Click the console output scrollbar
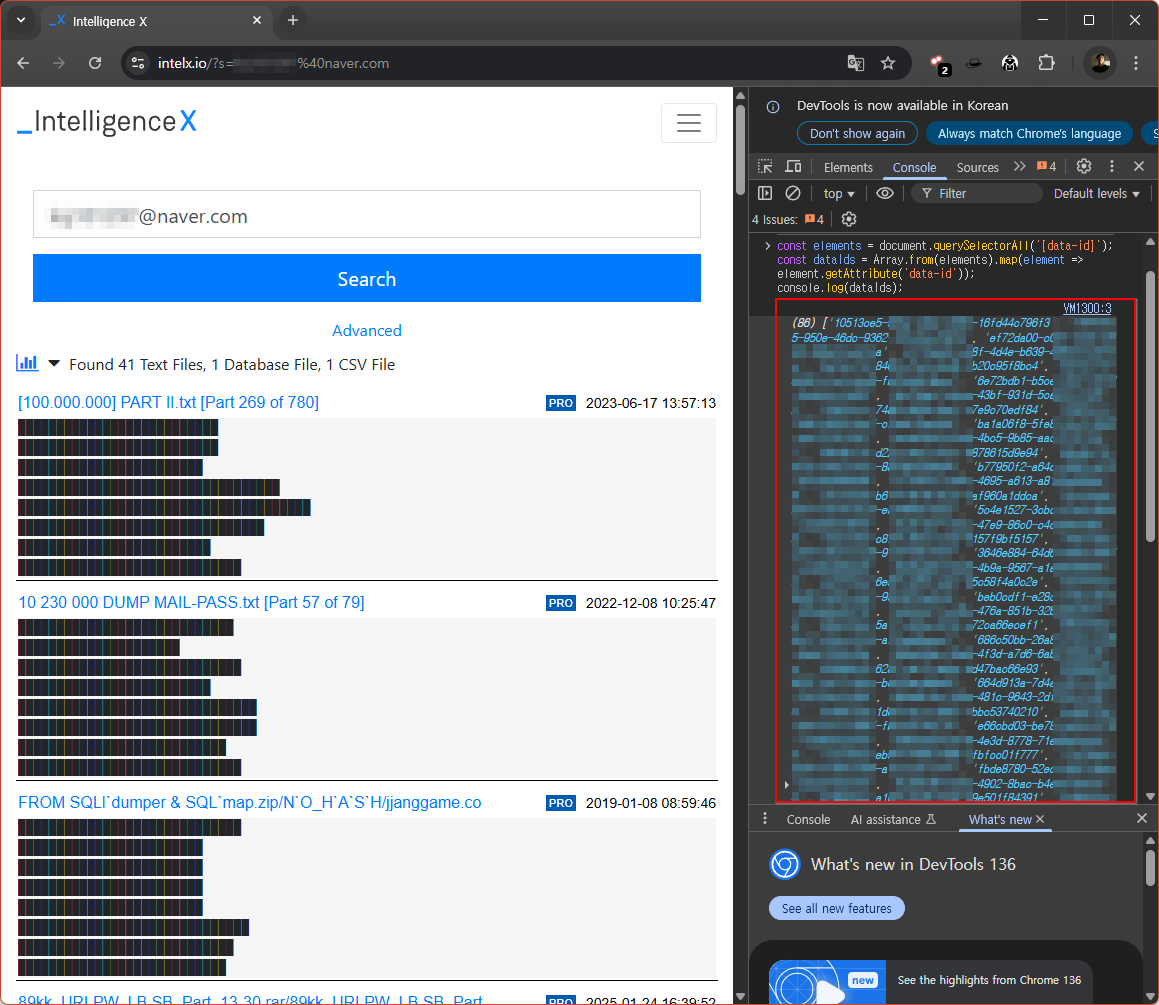Image resolution: width=1159 pixels, height=1005 pixels. pyautogui.click(x=1150, y=408)
